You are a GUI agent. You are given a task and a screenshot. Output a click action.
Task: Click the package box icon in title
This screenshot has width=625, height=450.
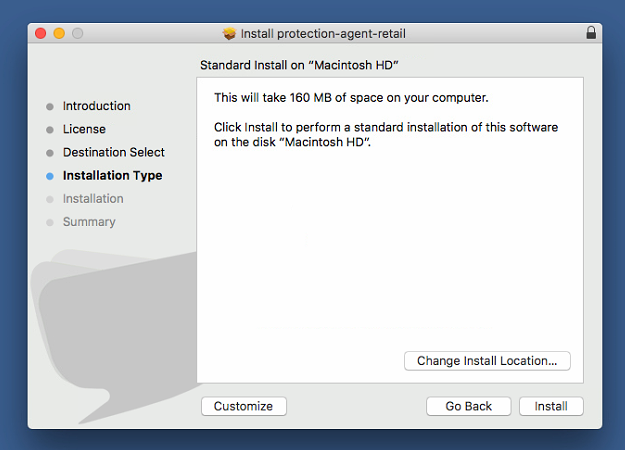229,34
